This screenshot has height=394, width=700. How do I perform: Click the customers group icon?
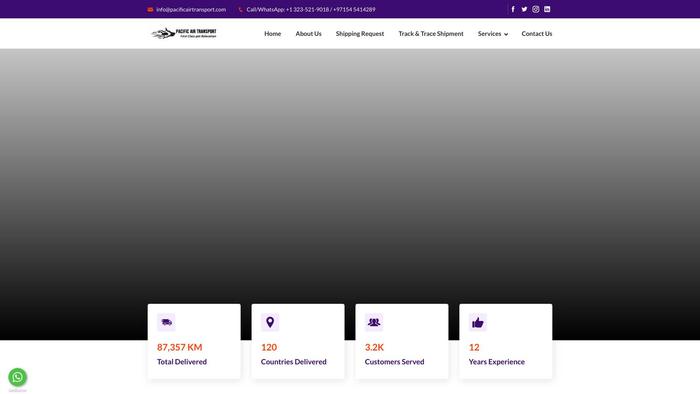pos(374,322)
